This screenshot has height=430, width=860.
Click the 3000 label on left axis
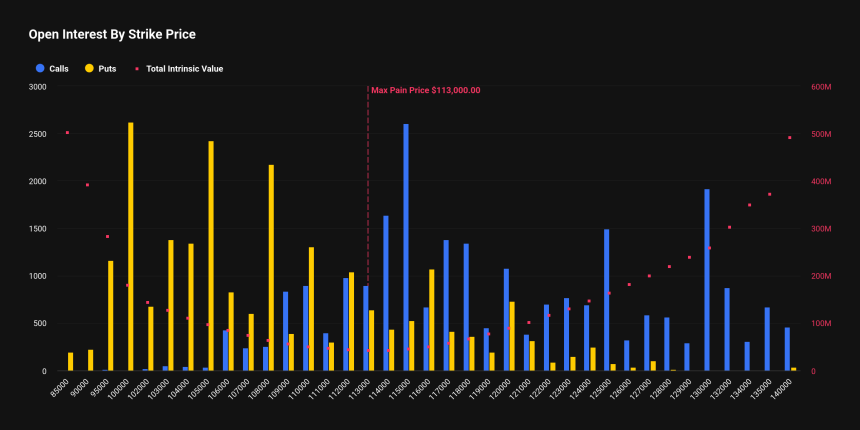pyautogui.click(x=37, y=87)
